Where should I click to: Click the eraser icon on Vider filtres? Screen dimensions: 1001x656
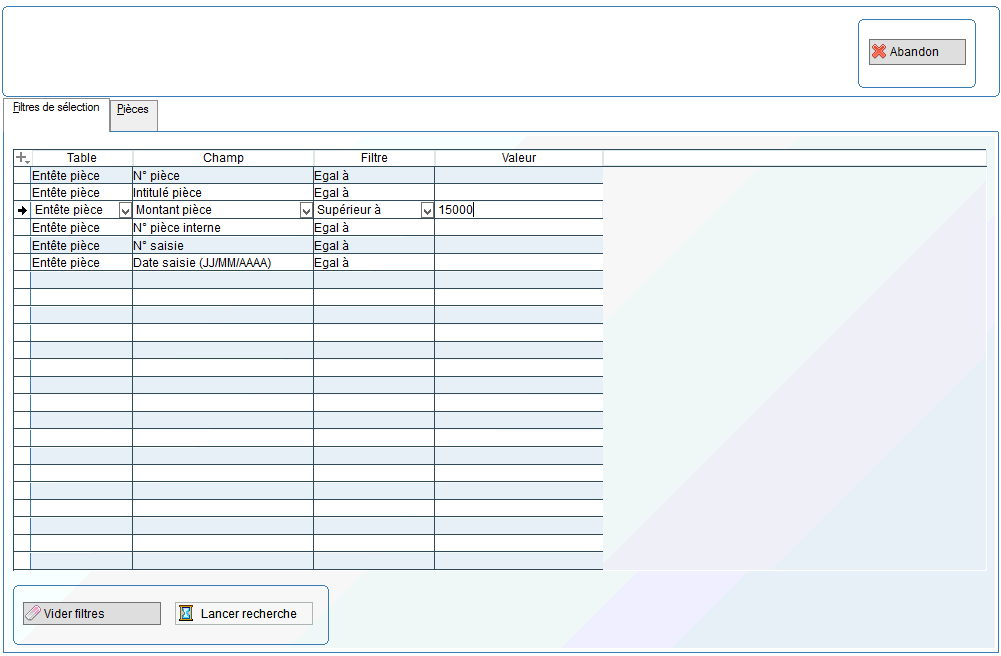click(33, 614)
